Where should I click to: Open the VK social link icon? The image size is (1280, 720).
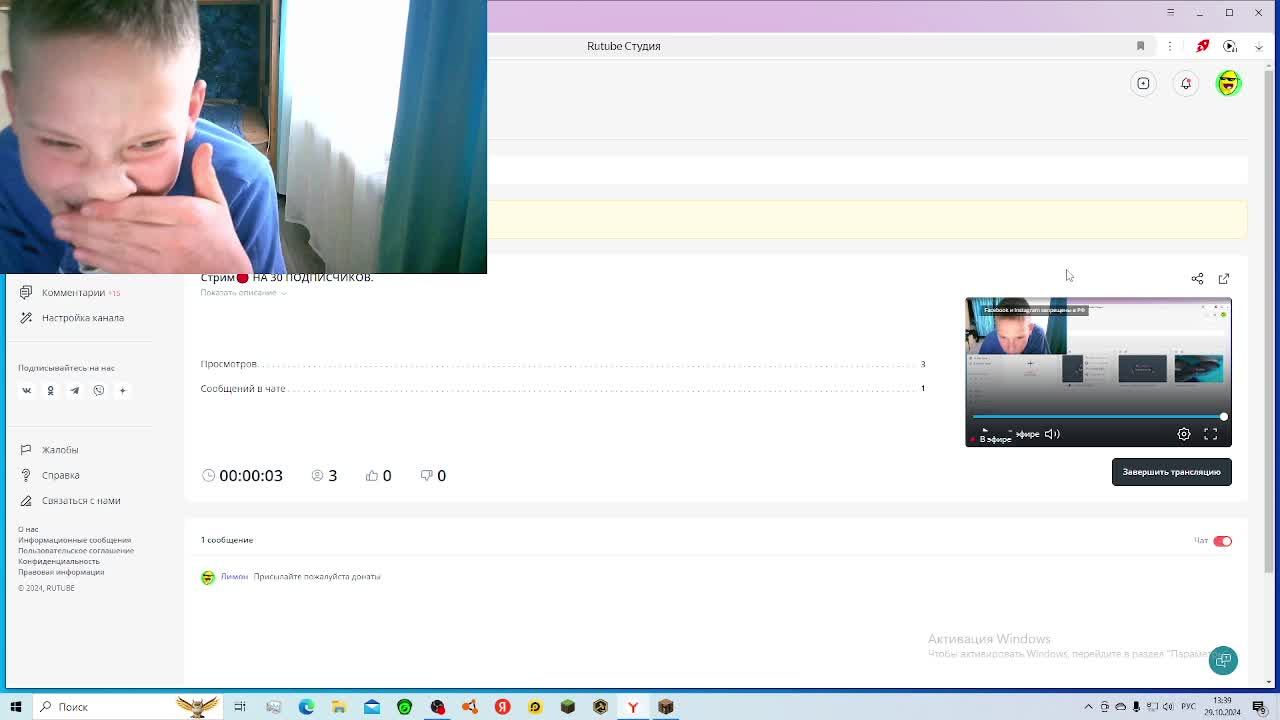tap(27, 391)
